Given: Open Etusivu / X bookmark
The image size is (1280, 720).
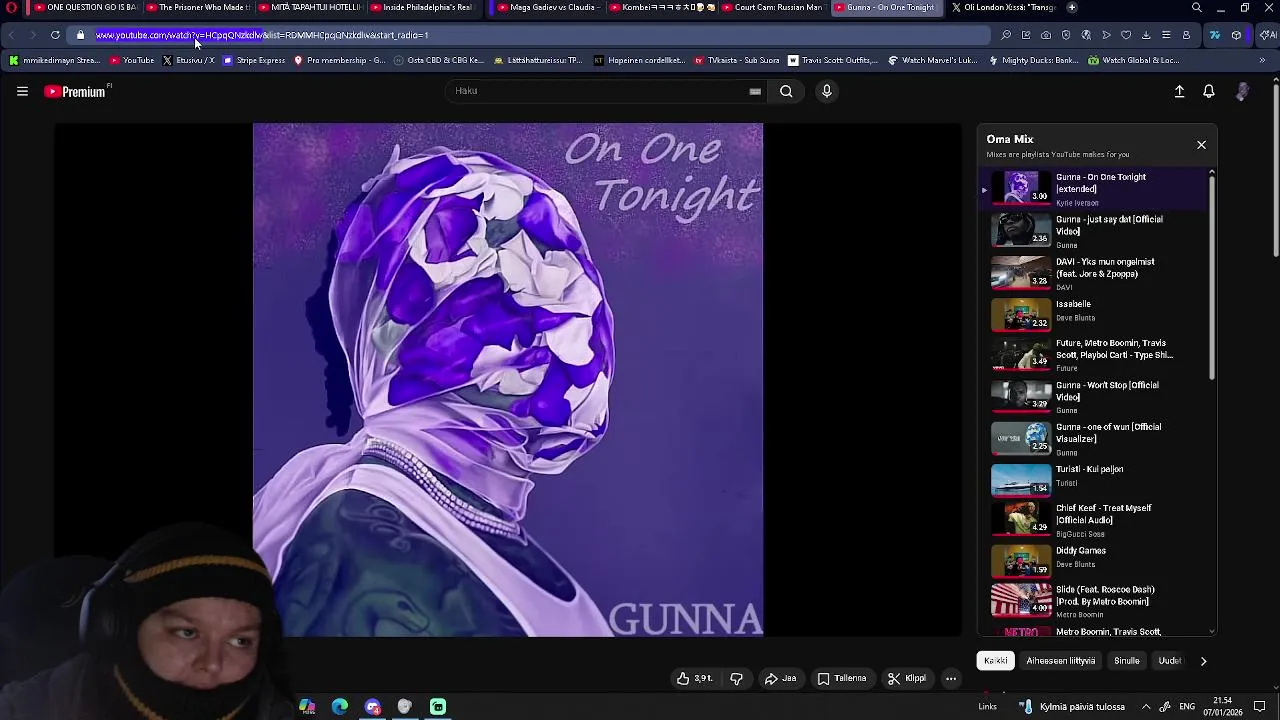Looking at the screenshot, I should pyautogui.click(x=188, y=60).
